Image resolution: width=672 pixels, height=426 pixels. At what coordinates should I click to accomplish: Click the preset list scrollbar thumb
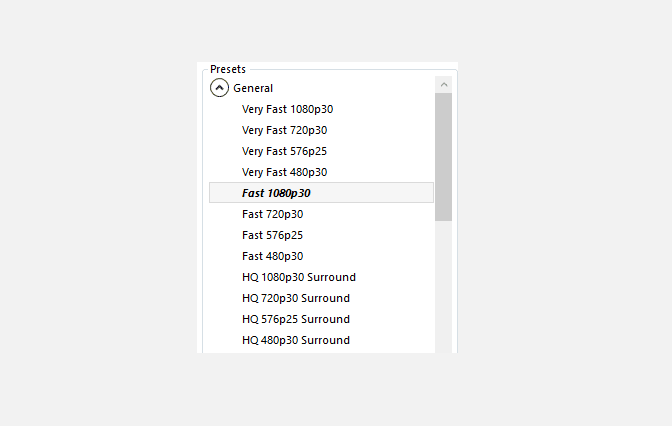click(x=444, y=156)
